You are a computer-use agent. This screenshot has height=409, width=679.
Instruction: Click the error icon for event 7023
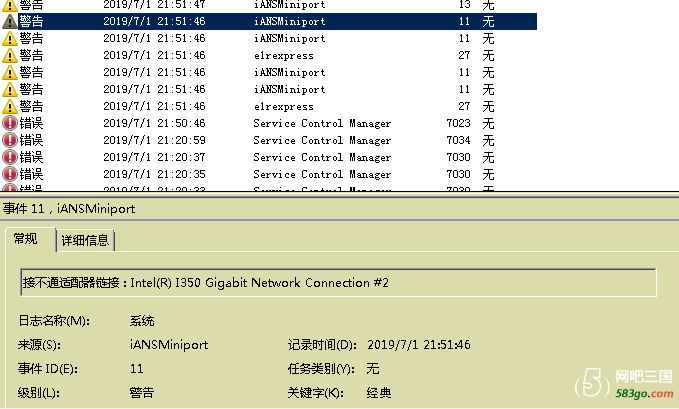pyautogui.click(x=10, y=123)
